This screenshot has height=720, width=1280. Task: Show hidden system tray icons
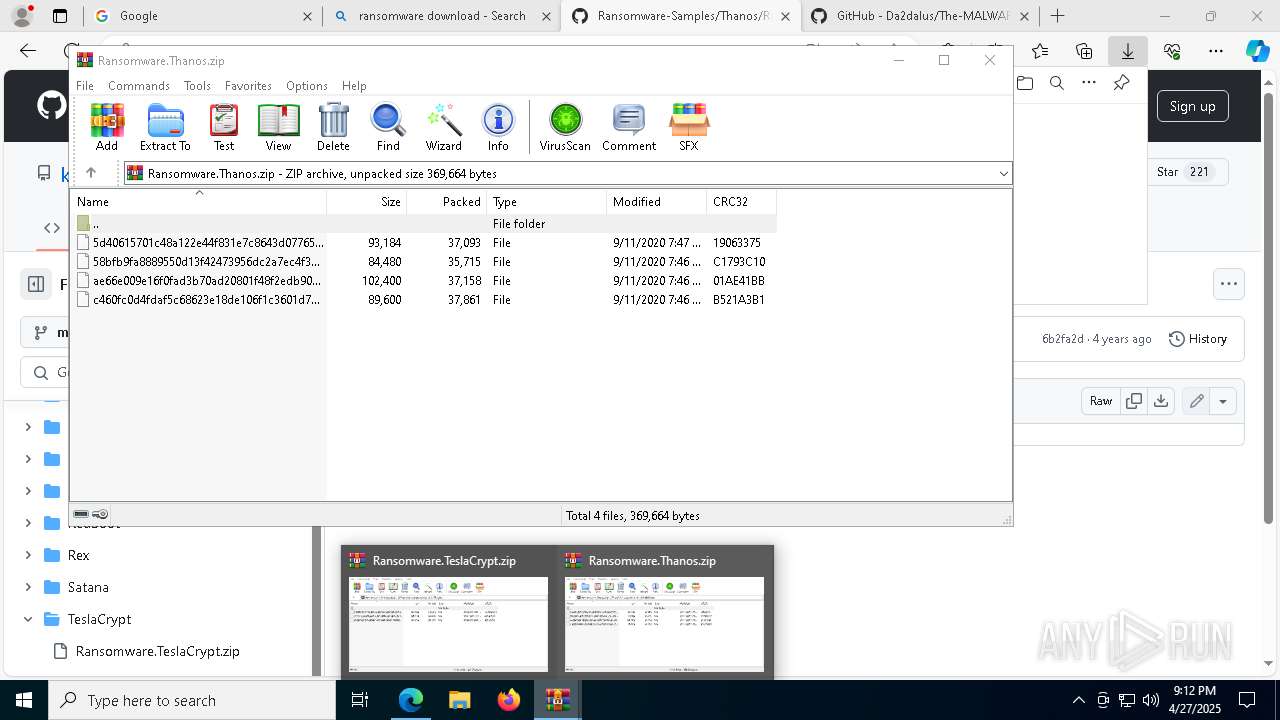(x=1078, y=700)
